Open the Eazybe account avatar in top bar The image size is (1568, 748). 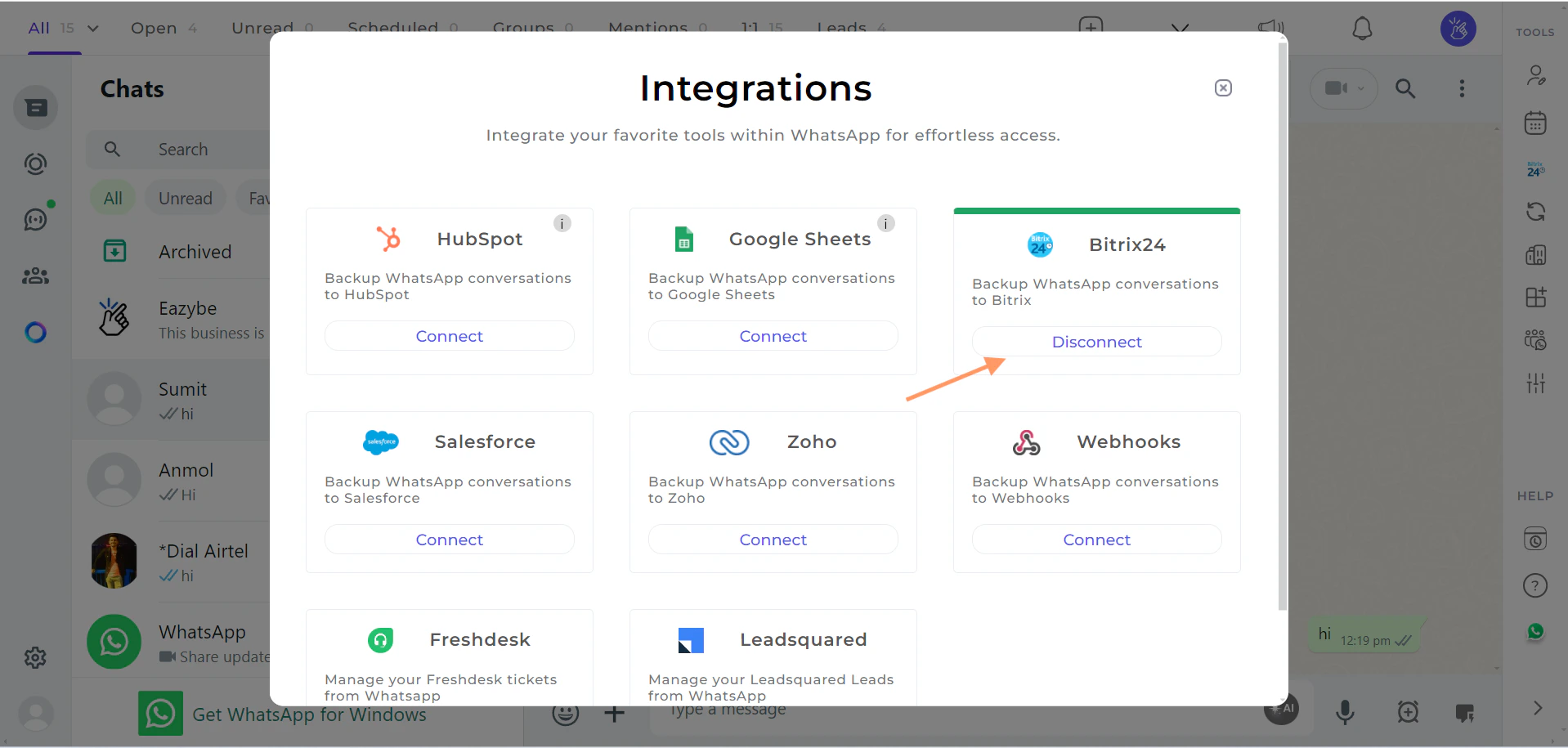point(1458,29)
